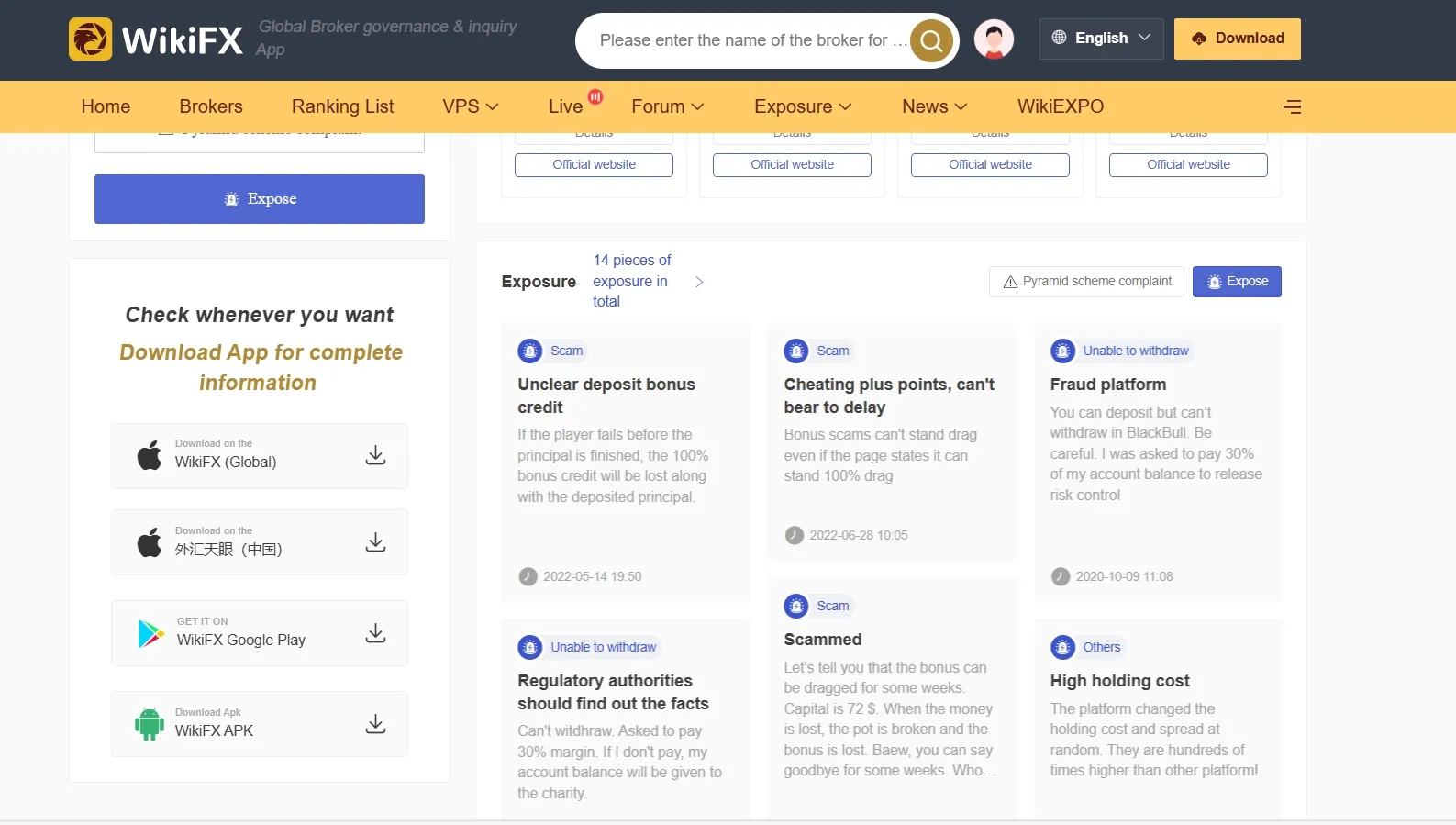
Task: Click clock icon beside 2020-10-09 11:08
Action: pyautogui.click(x=1061, y=576)
